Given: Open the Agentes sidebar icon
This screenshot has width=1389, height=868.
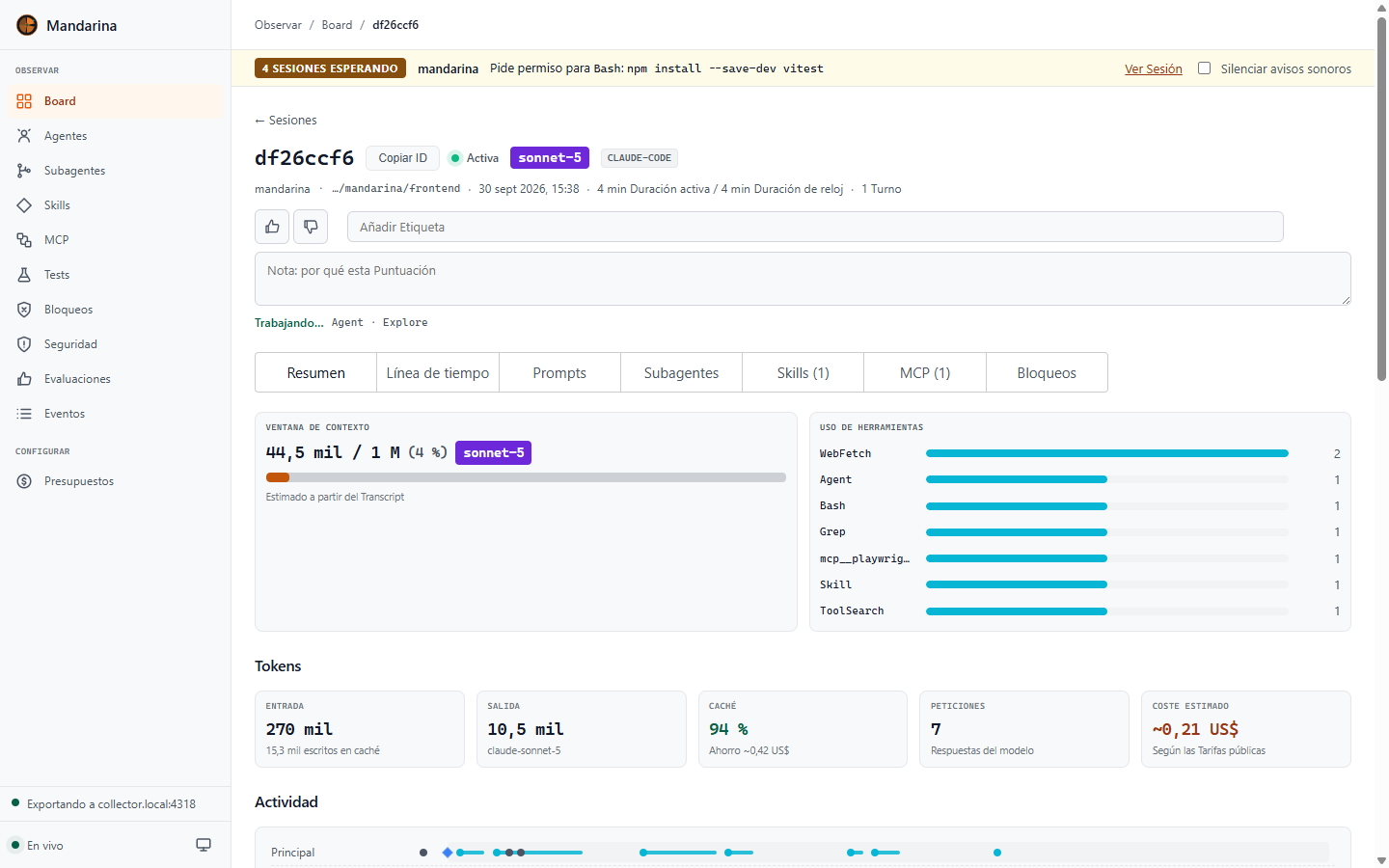Looking at the screenshot, I should [x=24, y=136].
